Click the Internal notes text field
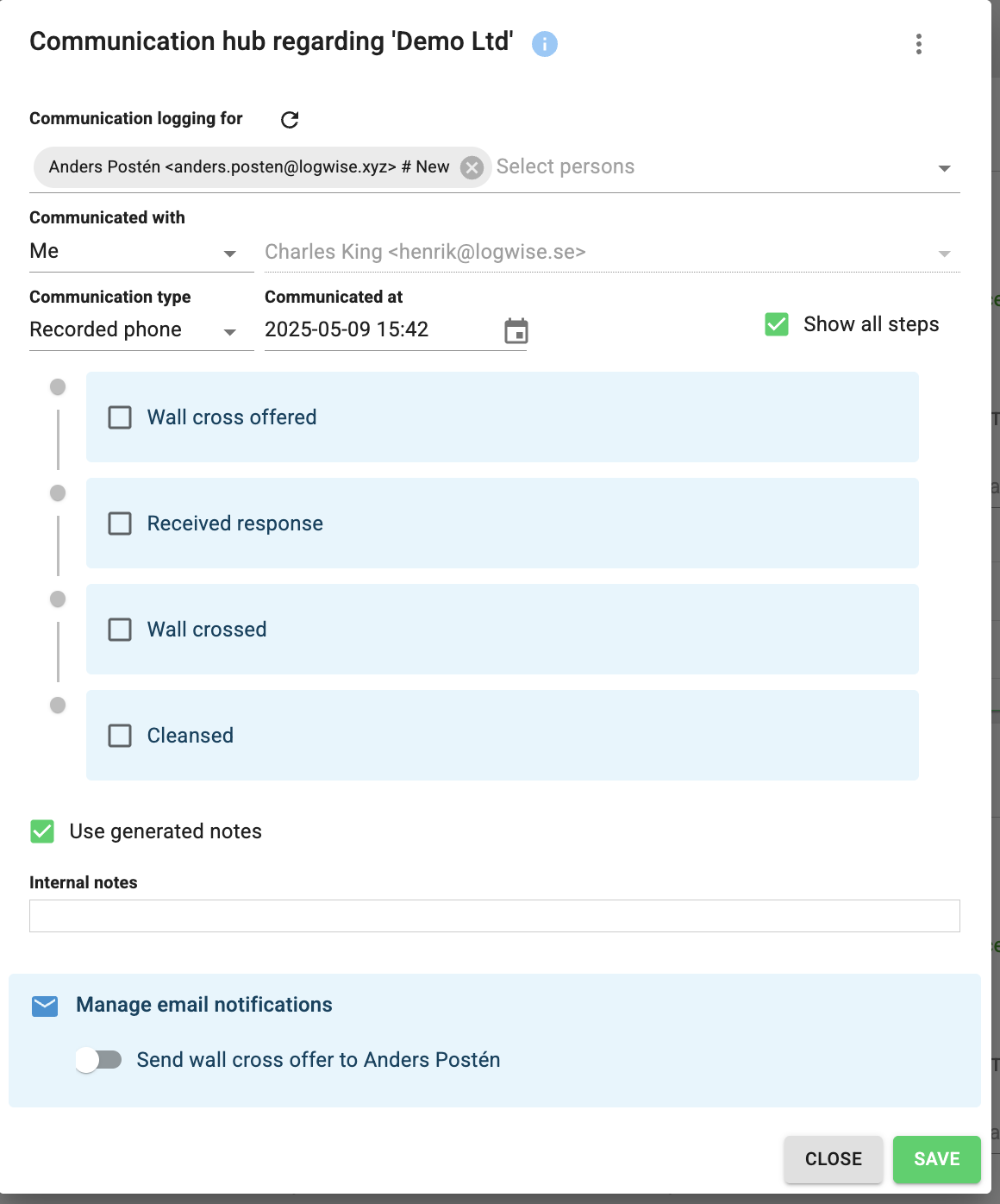The height and width of the screenshot is (1204, 1000). pos(495,916)
